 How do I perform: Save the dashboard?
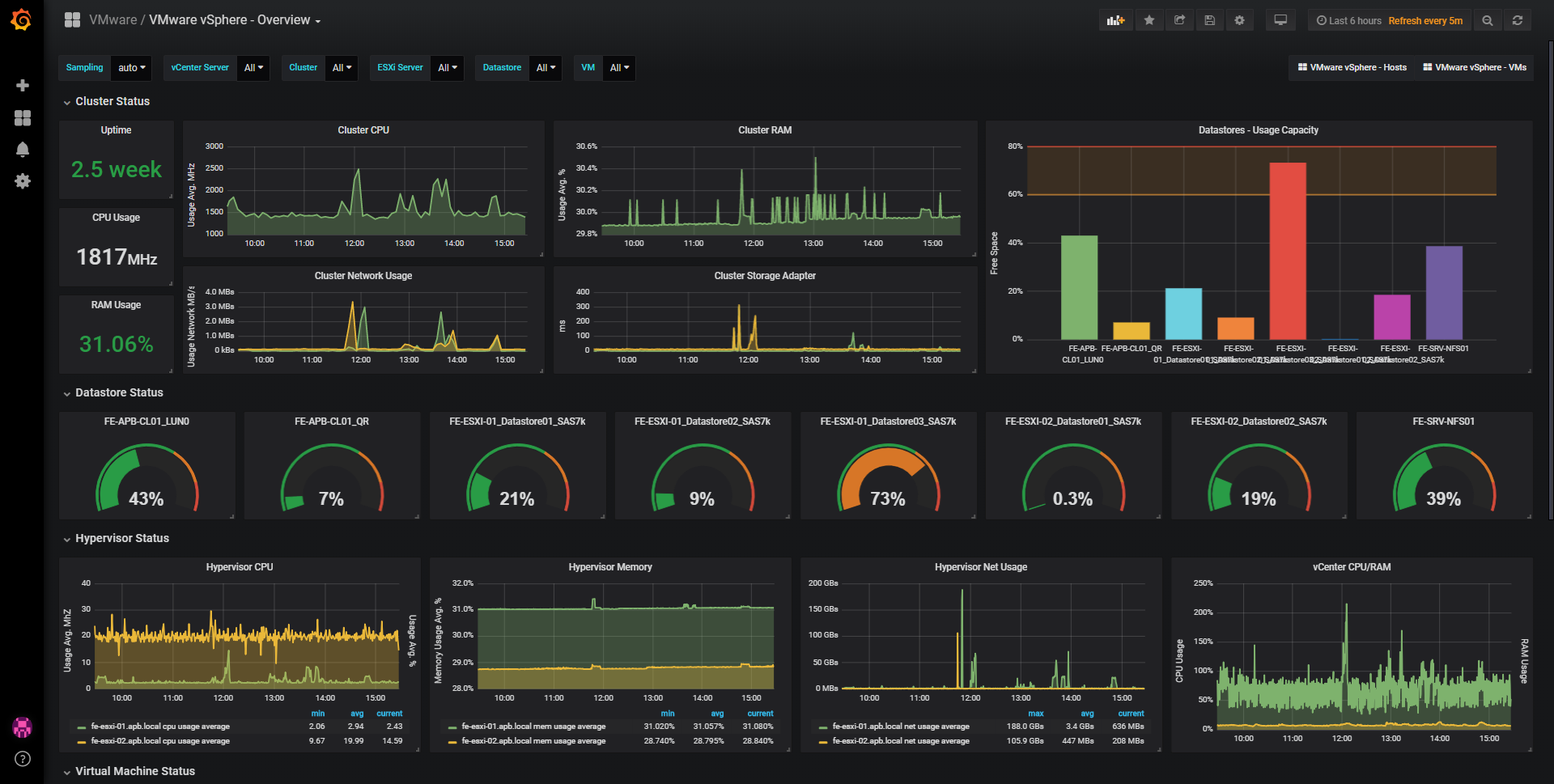(1209, 20)
